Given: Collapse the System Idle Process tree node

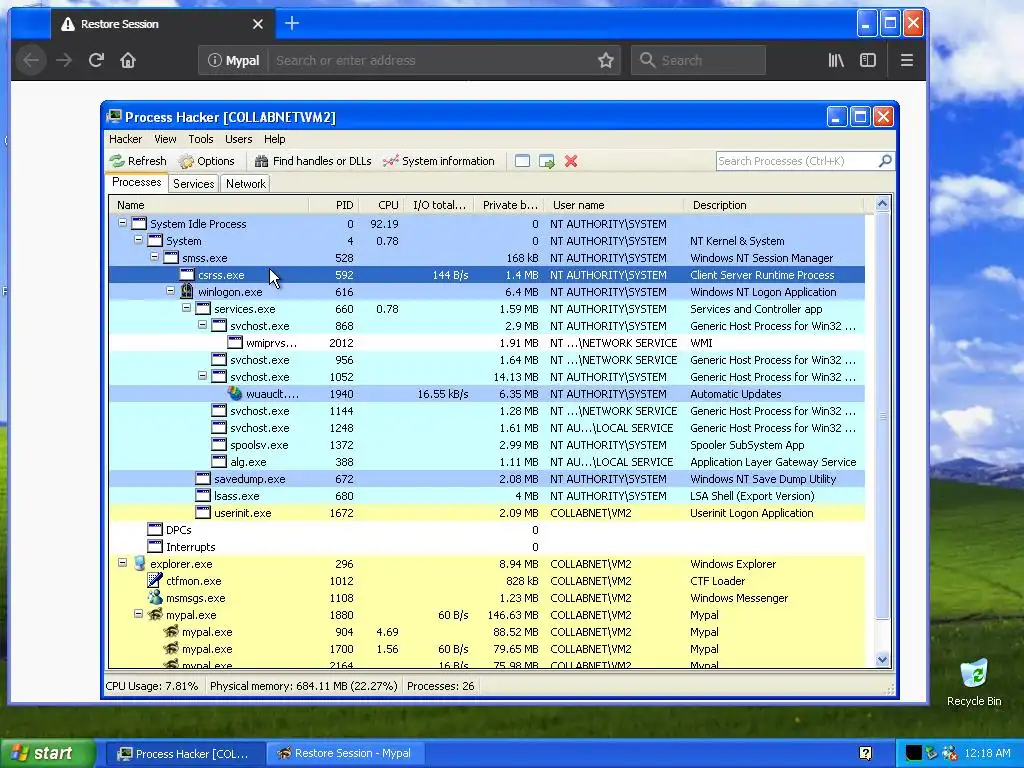Looking at the screenshot, I should [122, 223].
